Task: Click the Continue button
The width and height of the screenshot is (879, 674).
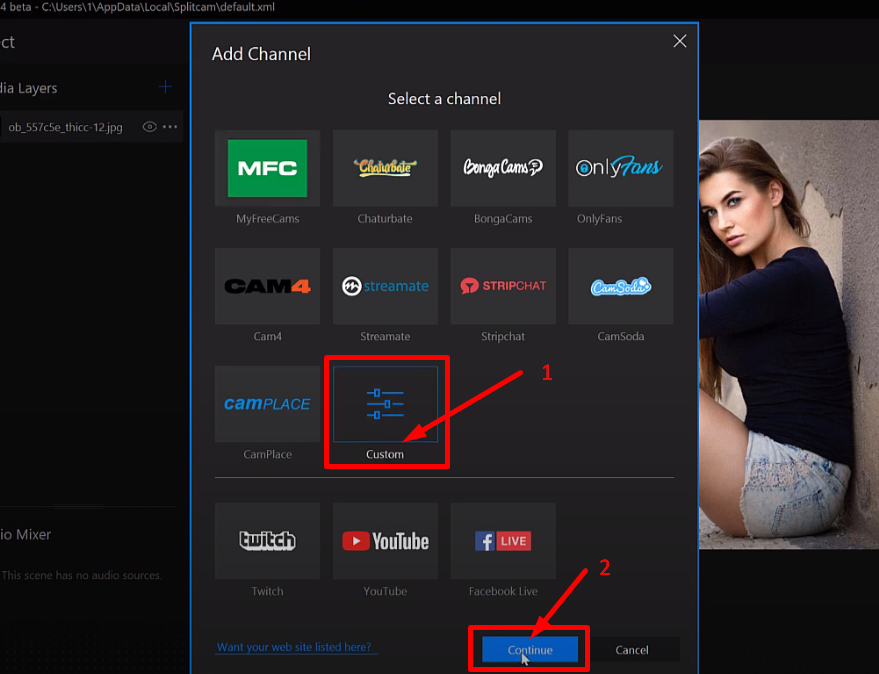Action: (530, 649)
